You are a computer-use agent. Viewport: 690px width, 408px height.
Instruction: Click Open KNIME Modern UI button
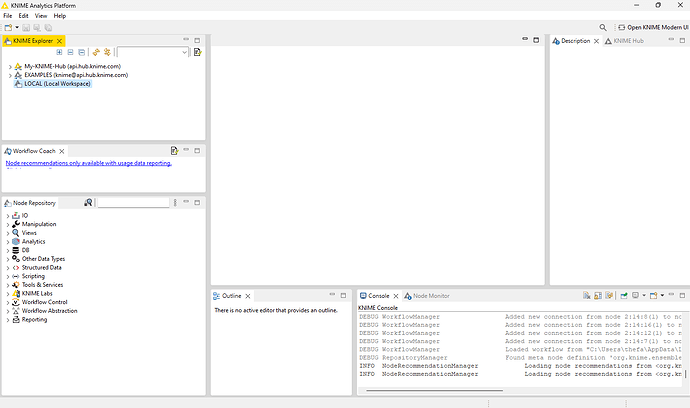point(654,28)
